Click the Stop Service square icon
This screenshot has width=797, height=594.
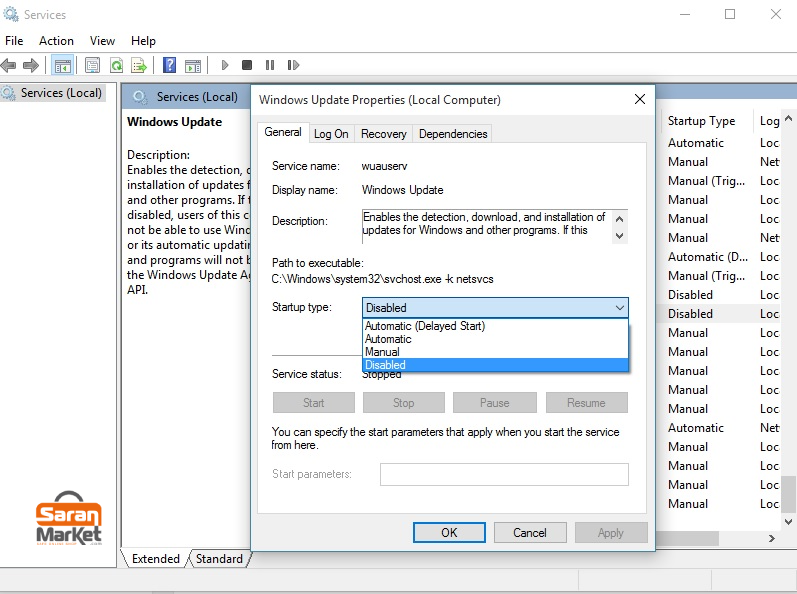pos(247,65)
